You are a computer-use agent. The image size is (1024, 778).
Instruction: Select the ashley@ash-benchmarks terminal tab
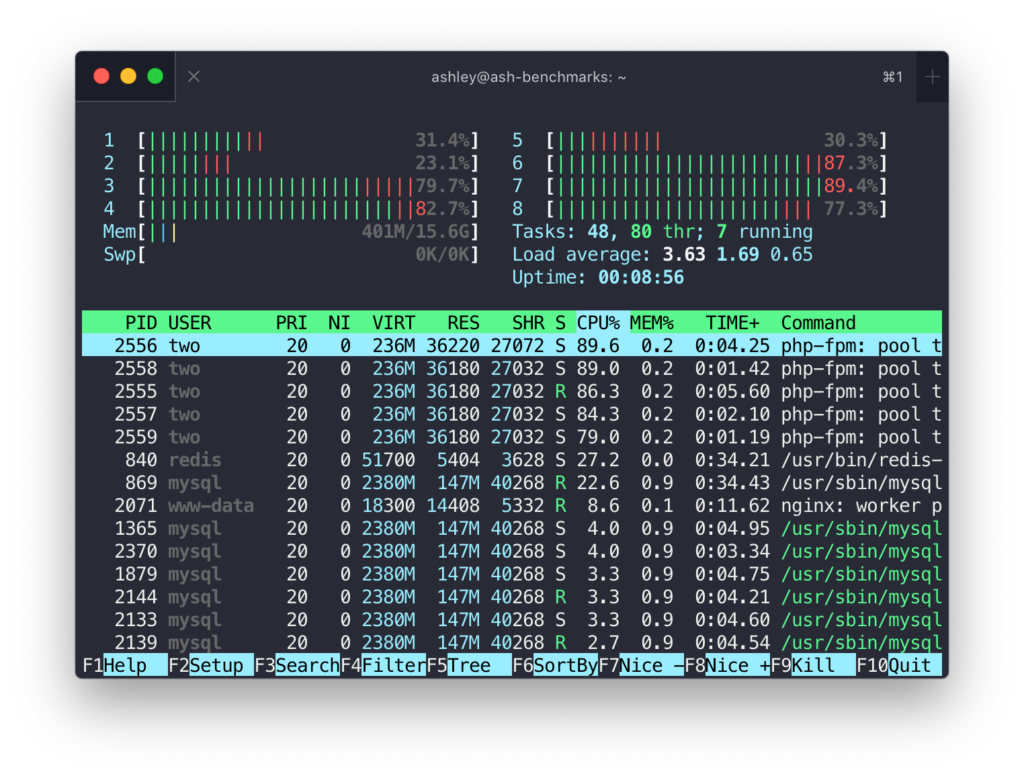click(x=528, y=76)
